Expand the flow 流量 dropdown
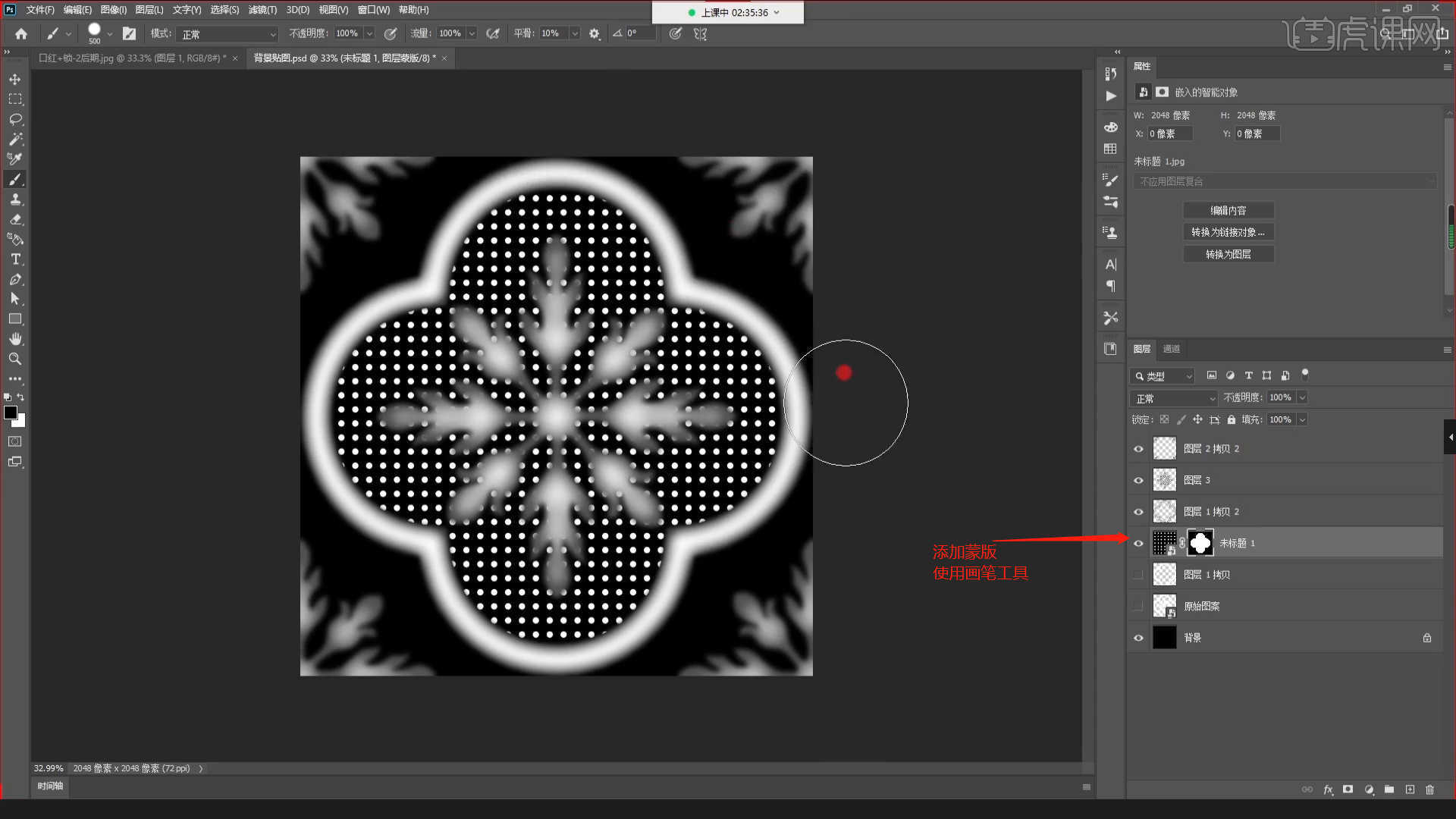This screenshot has height=819, width=1456. (472, 33)
